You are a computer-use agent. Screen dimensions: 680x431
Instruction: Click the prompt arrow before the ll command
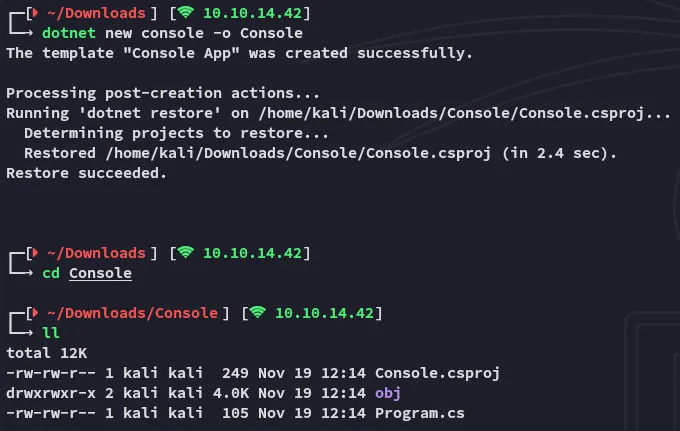click(x=20, y=332)
